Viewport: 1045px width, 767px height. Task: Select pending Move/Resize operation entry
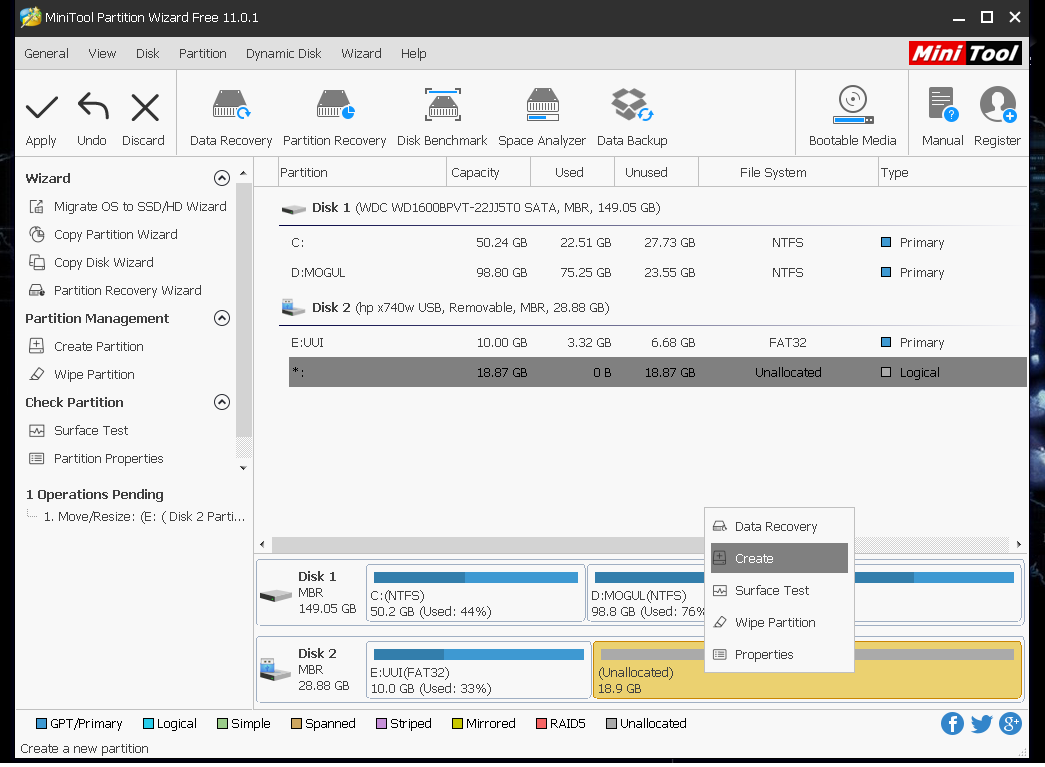click(144, 516)
